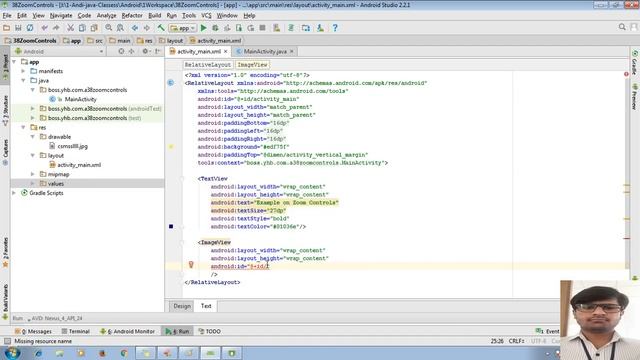Click the Find magnifier icon

click(x=109, y=28)
